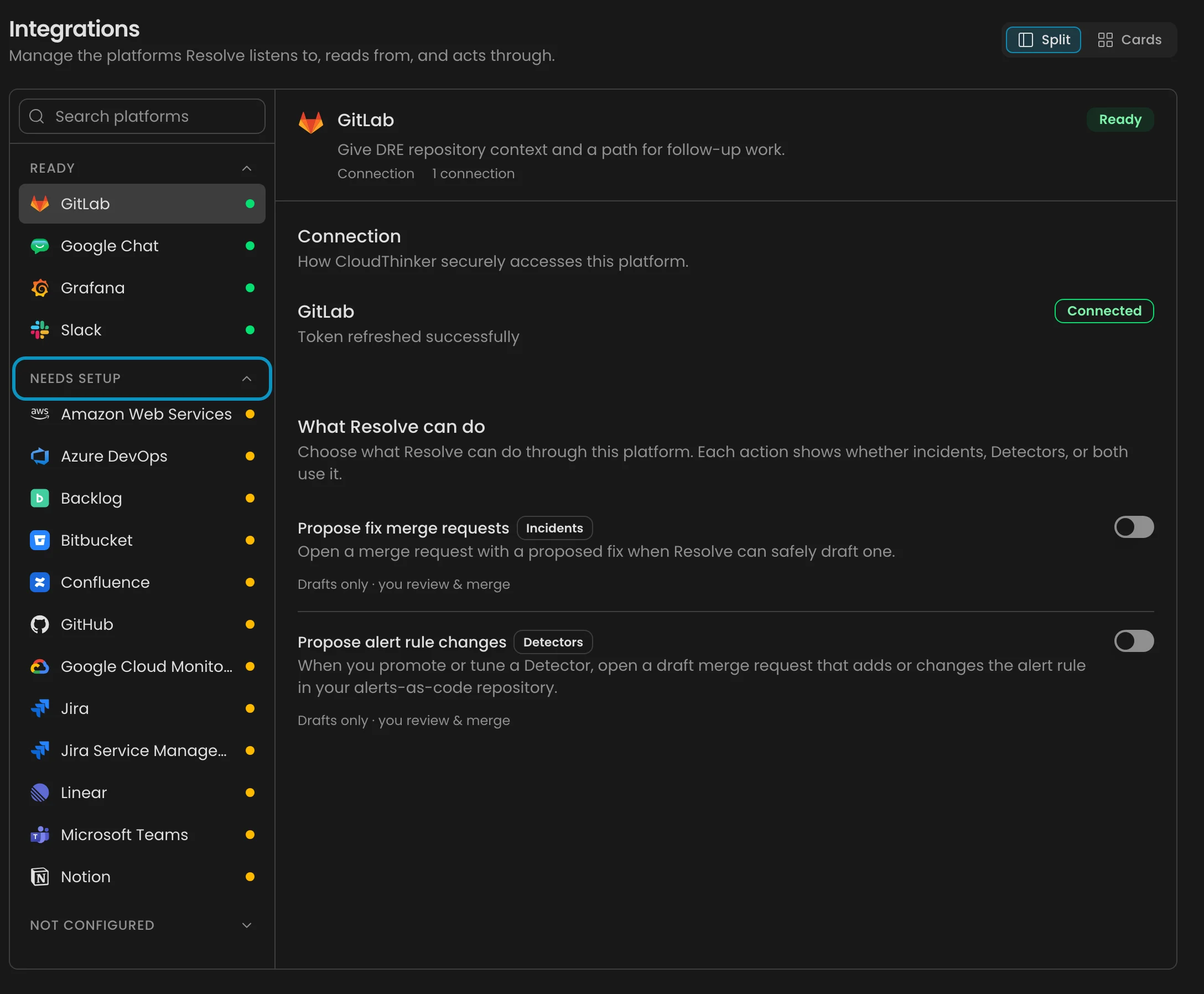The image size is (1204, 994).
Task: Select Microsoft Teams in the list
Action: [x=142, y=835]
